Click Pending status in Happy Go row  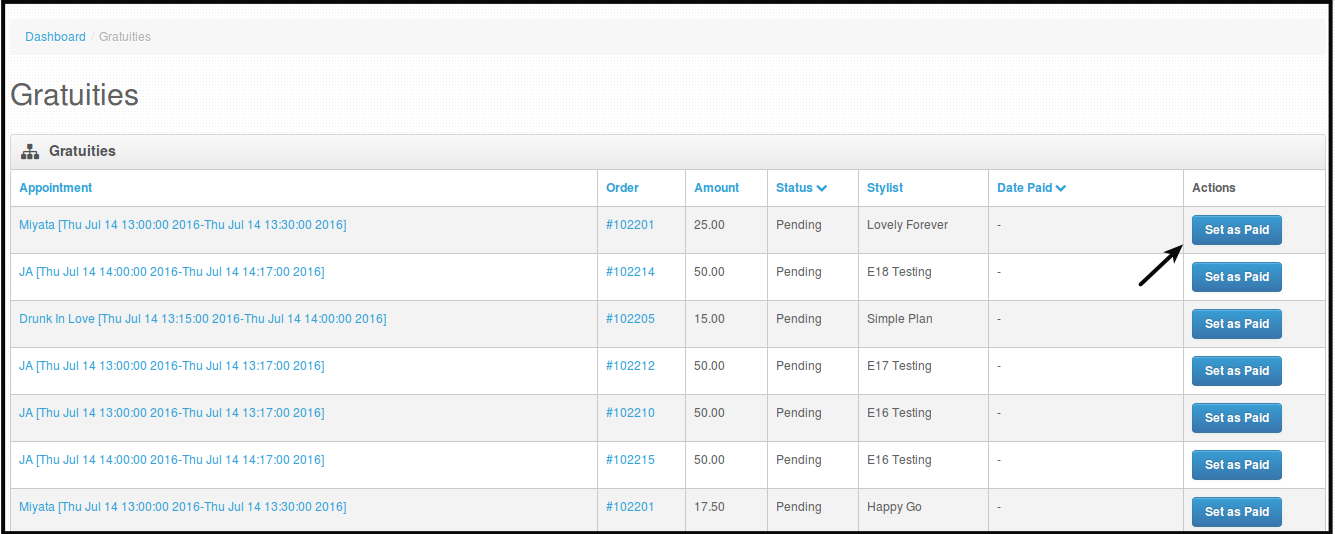[x=799, y=507]
